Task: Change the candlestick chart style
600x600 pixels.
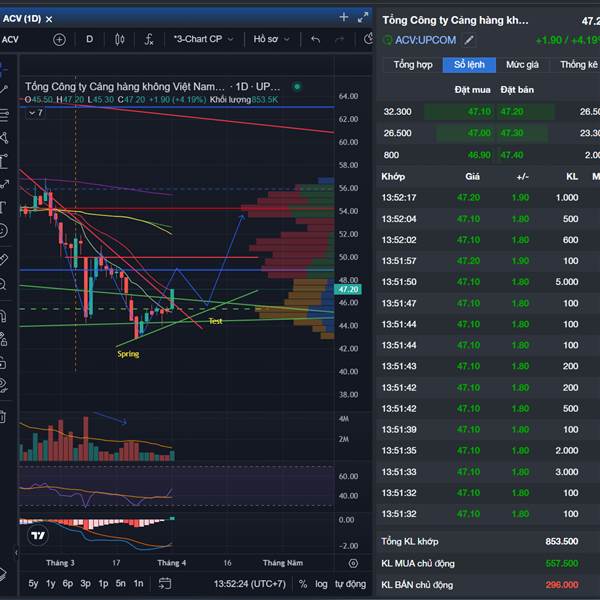Action: tap(120, 39)
